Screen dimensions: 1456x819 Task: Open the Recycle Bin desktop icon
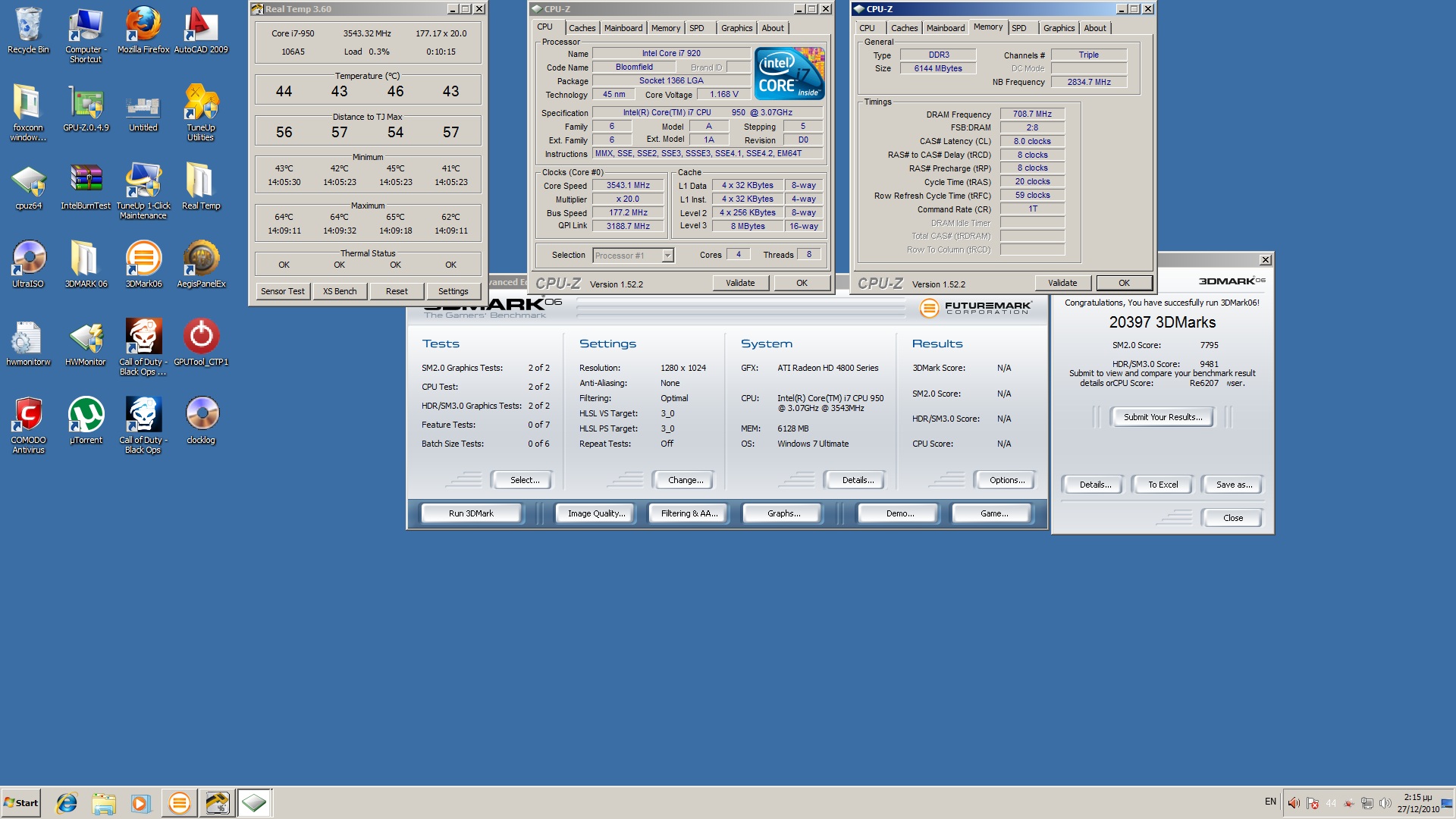pyautogui.click(x=28, y=30)
